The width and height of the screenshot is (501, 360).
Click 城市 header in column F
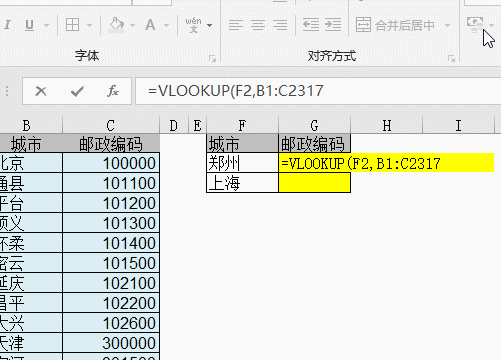coord(242,144)
